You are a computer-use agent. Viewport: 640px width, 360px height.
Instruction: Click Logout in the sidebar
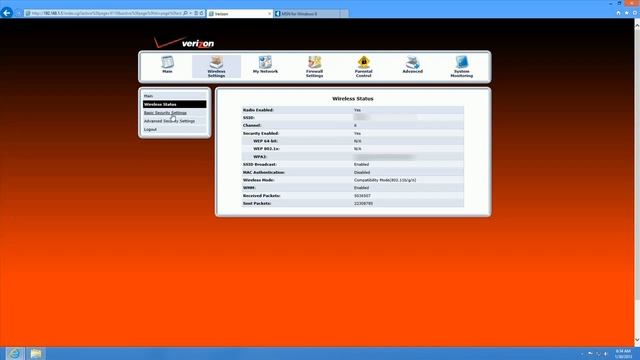tap(150, 129)
